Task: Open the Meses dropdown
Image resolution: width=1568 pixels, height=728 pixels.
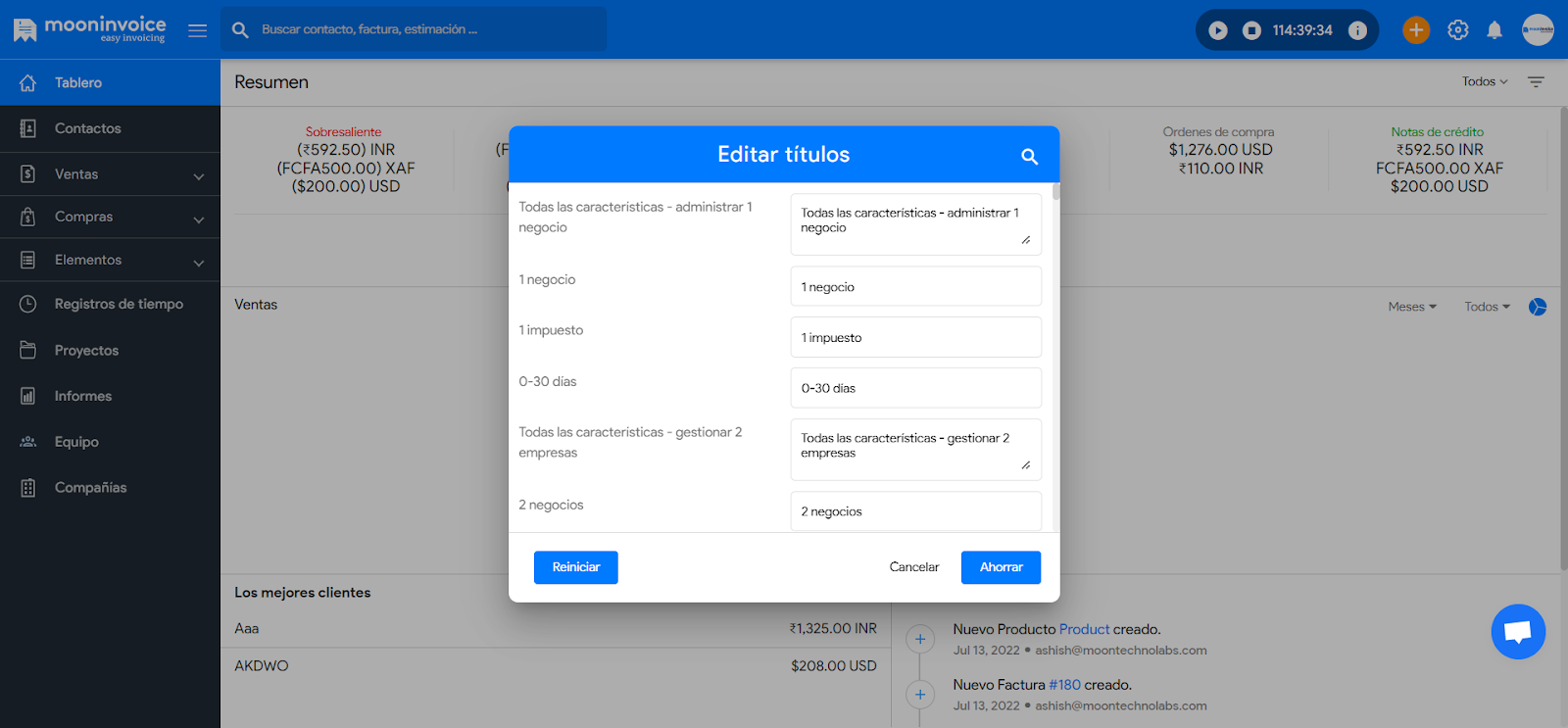Action: click(x=1412, y=307)
